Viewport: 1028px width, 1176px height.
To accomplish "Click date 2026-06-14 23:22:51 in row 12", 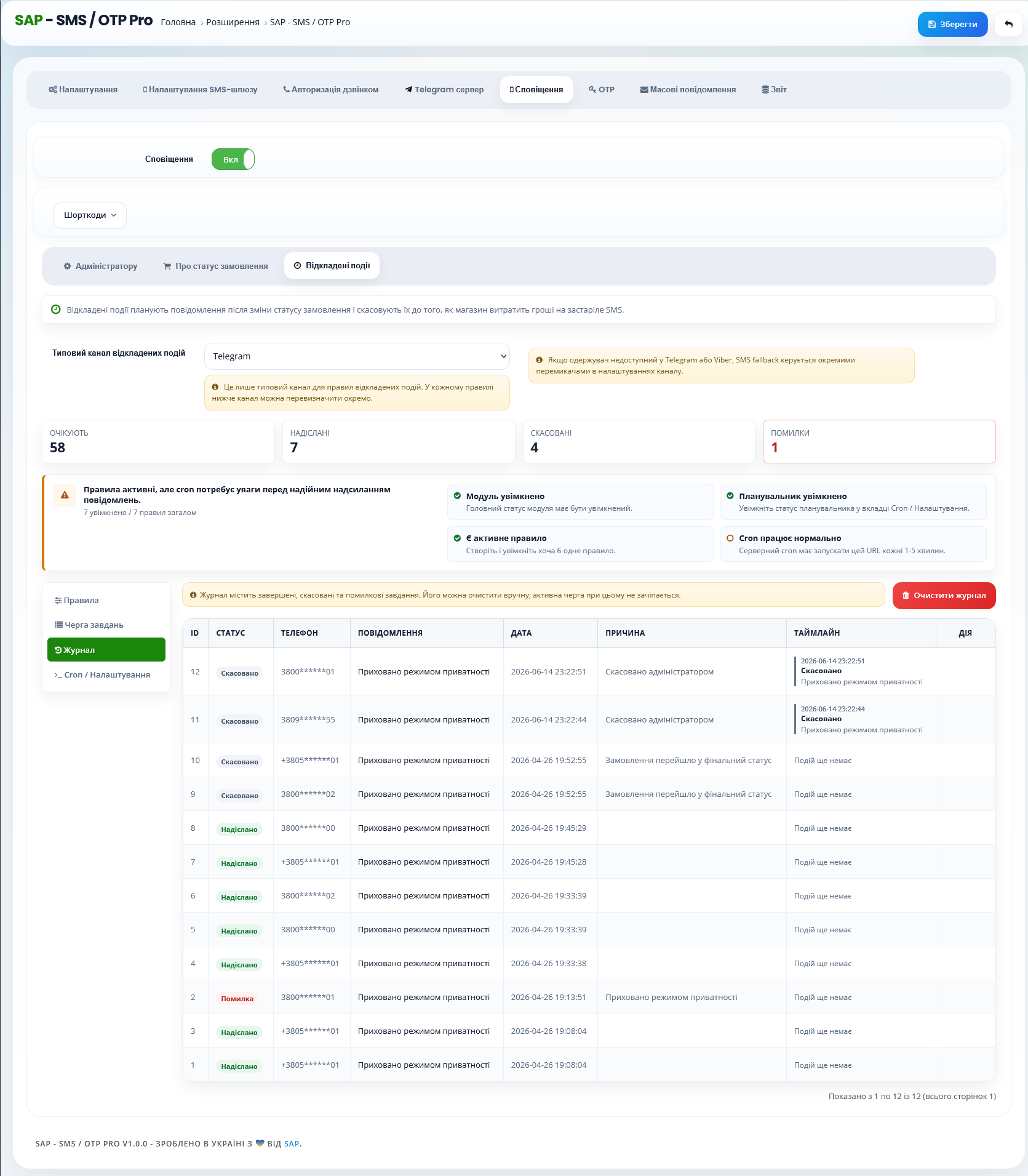I will click(549, 671).
